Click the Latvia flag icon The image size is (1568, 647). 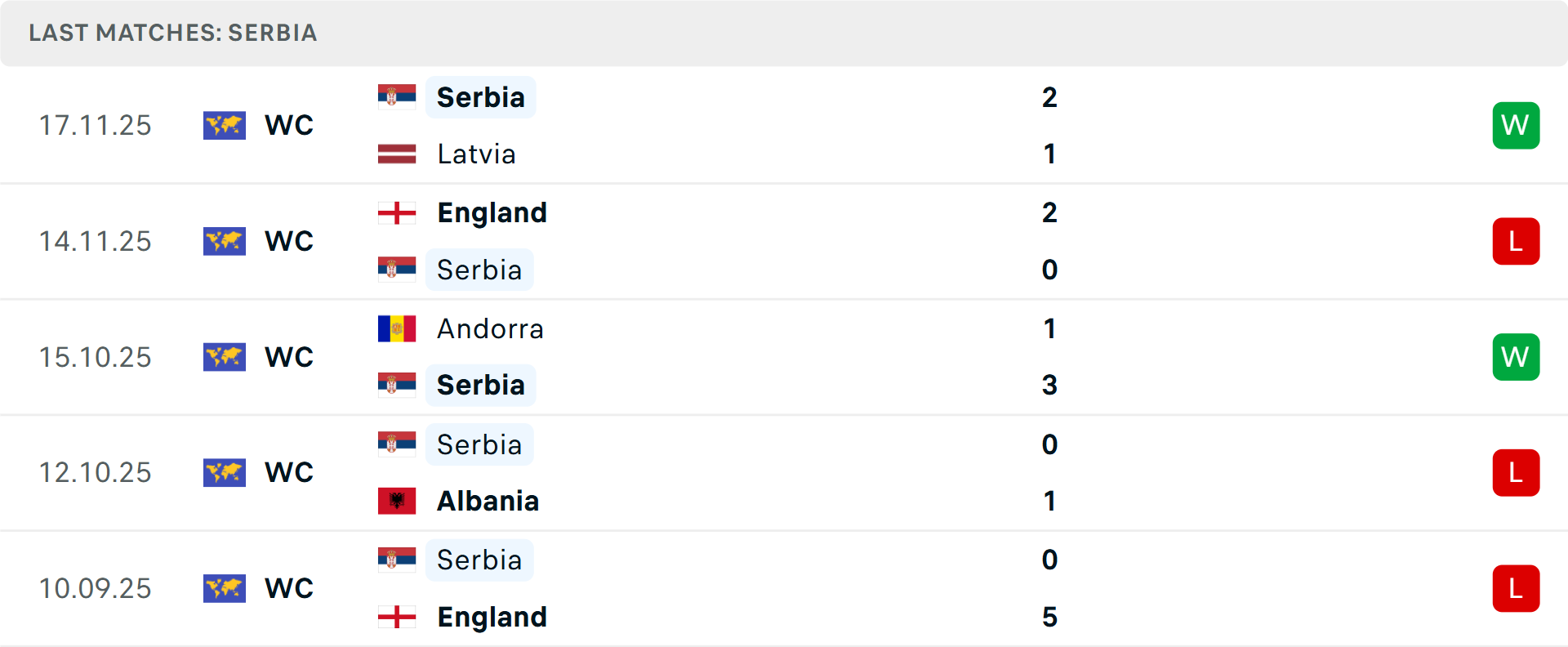397,154
